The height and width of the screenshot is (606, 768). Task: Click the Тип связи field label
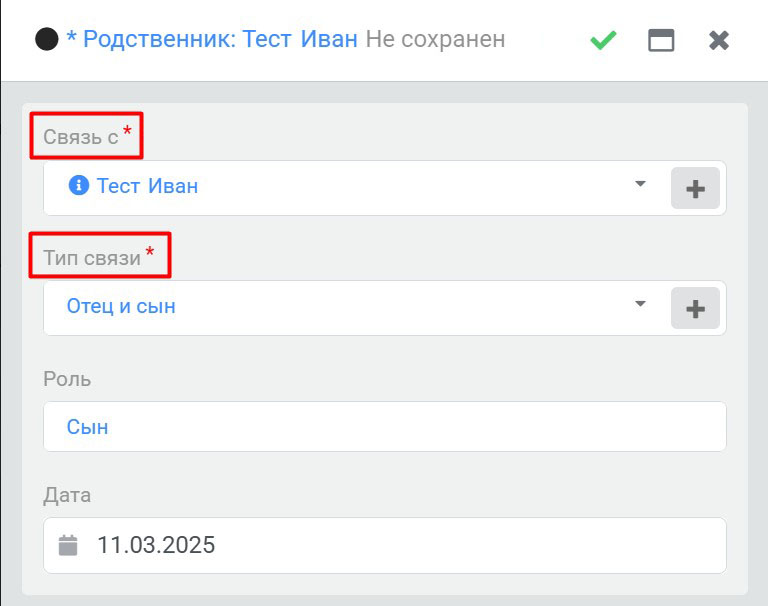92,258
